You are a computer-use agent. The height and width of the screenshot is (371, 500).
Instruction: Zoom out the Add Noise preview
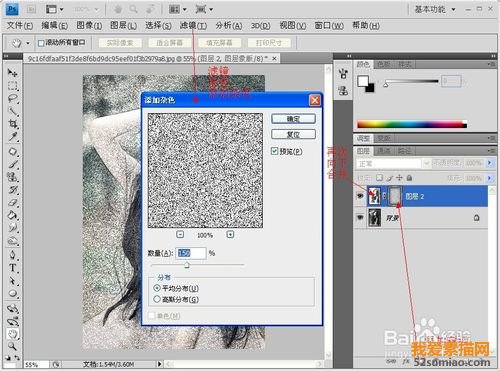(x=180, y=235)
